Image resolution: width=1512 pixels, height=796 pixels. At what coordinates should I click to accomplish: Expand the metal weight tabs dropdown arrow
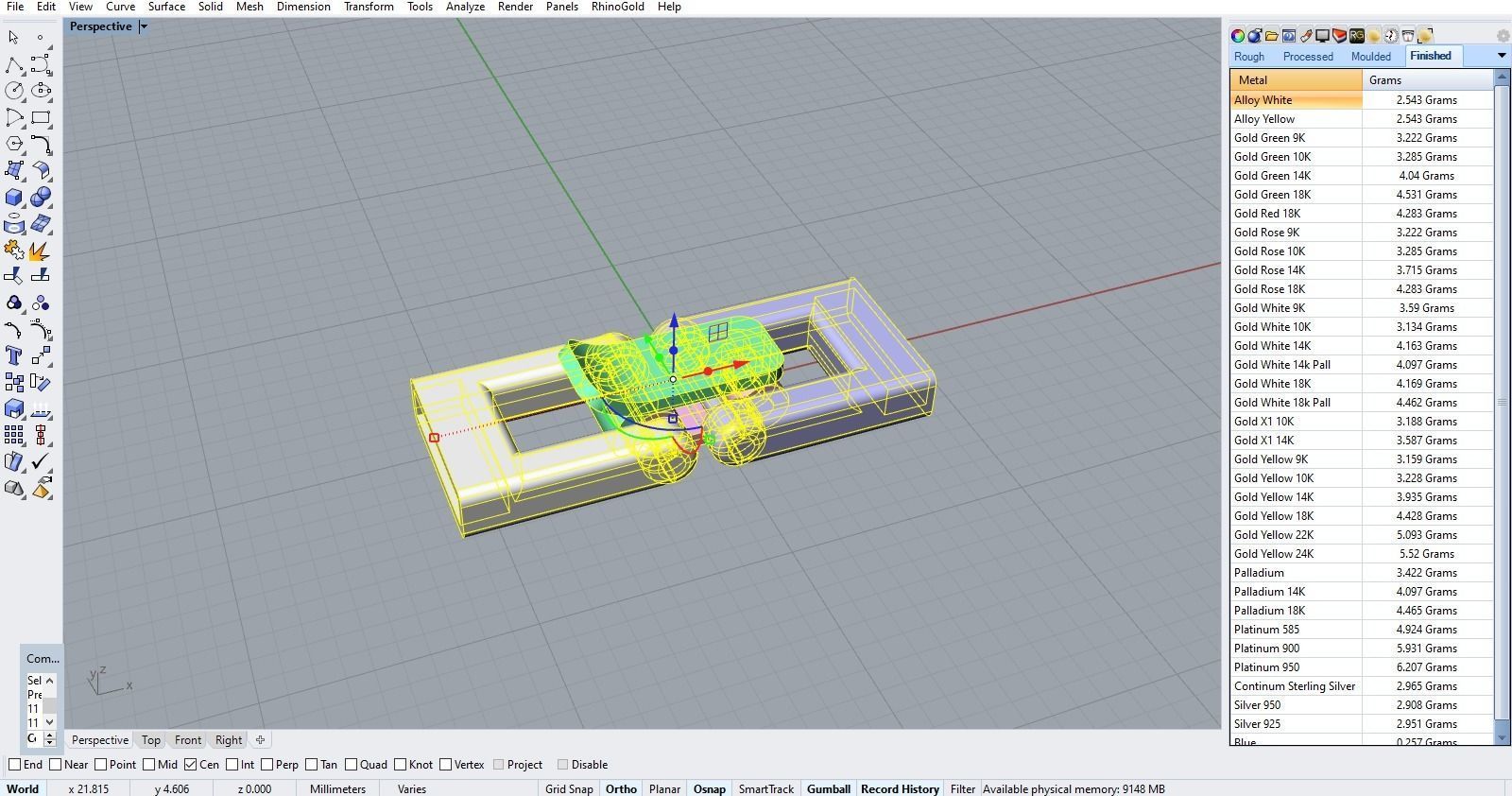click(x=1502, y=57)
